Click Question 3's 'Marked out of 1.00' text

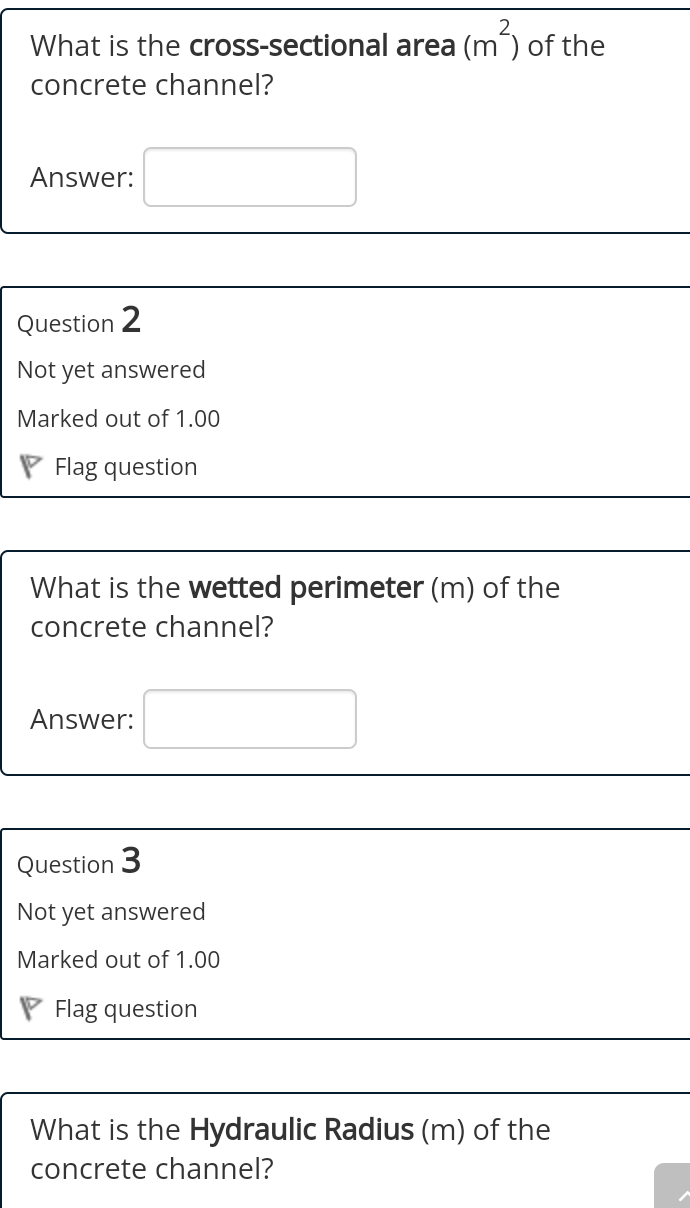pyautogui.click(x=118, y=960)
